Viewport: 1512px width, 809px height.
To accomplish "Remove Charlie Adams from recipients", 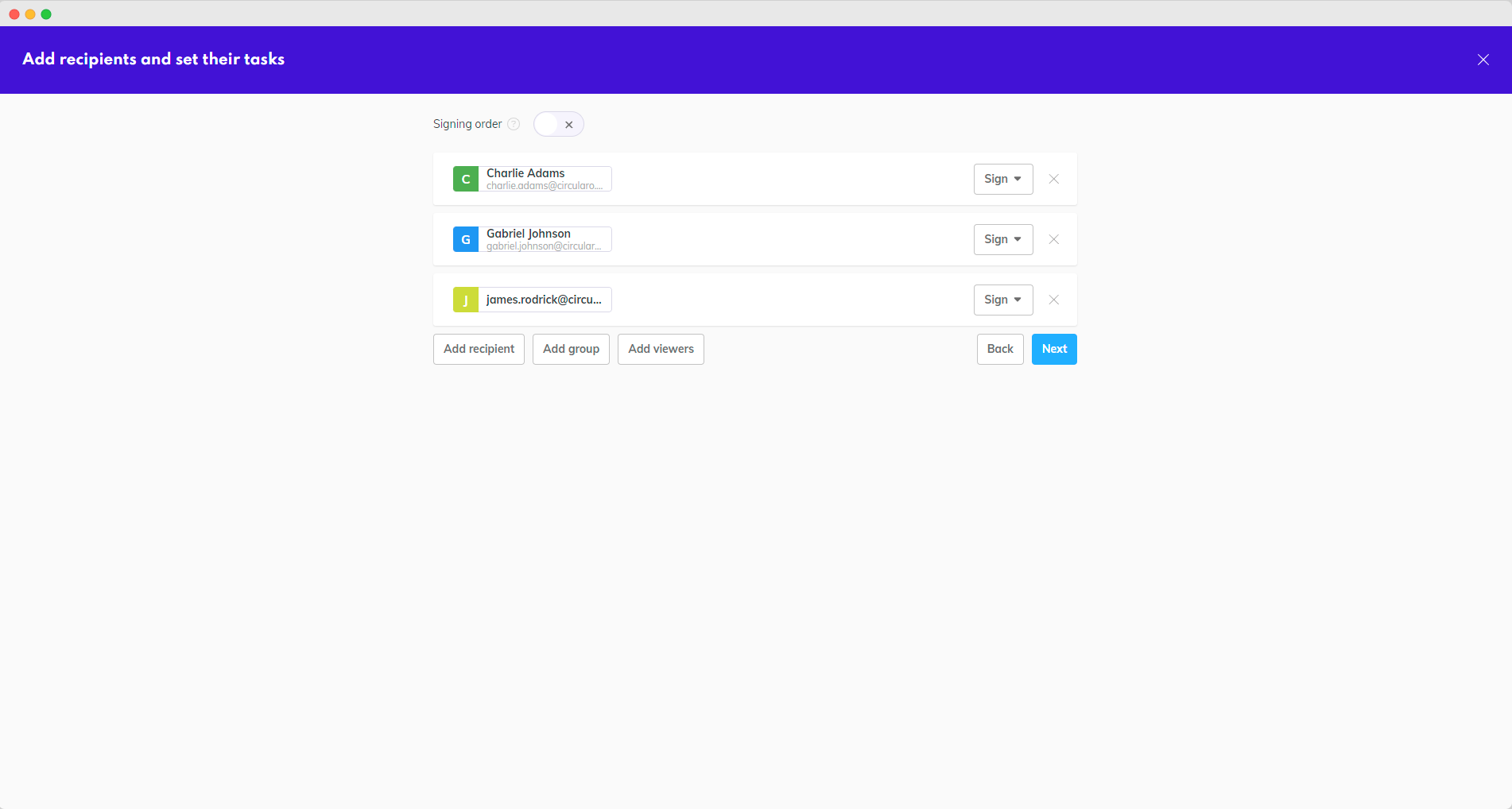I will (x=1053, y=179).
